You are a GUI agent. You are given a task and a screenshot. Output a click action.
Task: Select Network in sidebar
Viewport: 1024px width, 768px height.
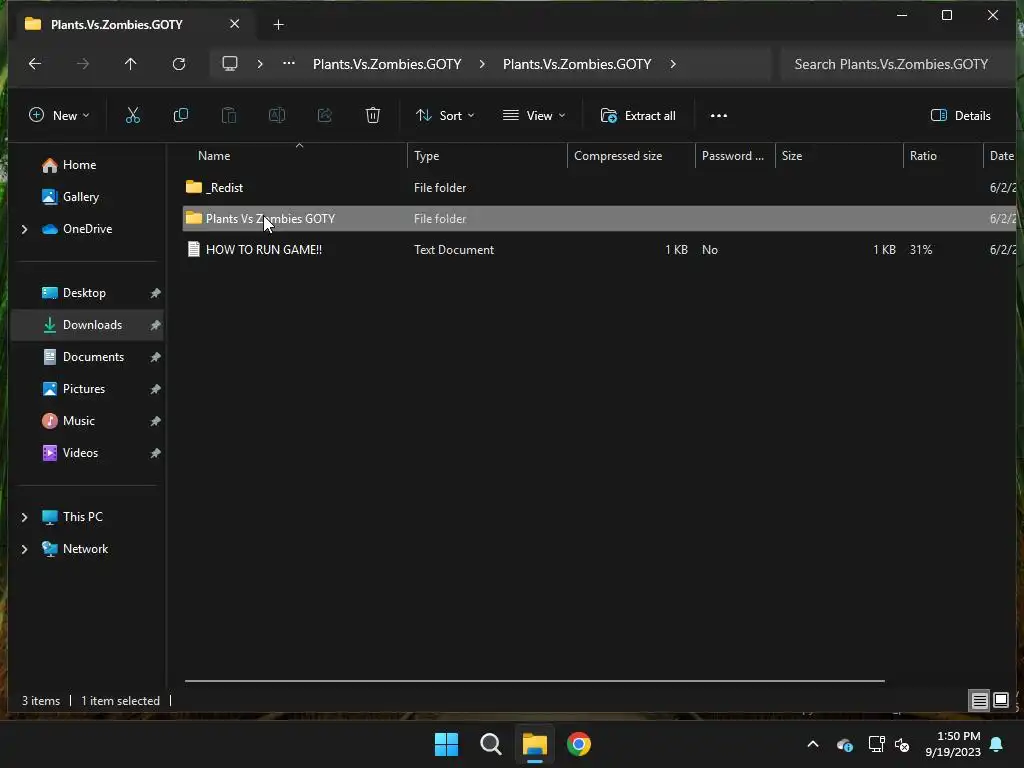(86, 549)
